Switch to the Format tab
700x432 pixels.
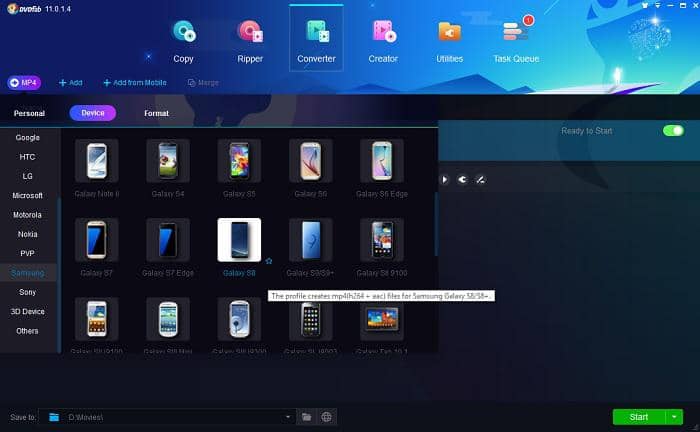[156, 113]
